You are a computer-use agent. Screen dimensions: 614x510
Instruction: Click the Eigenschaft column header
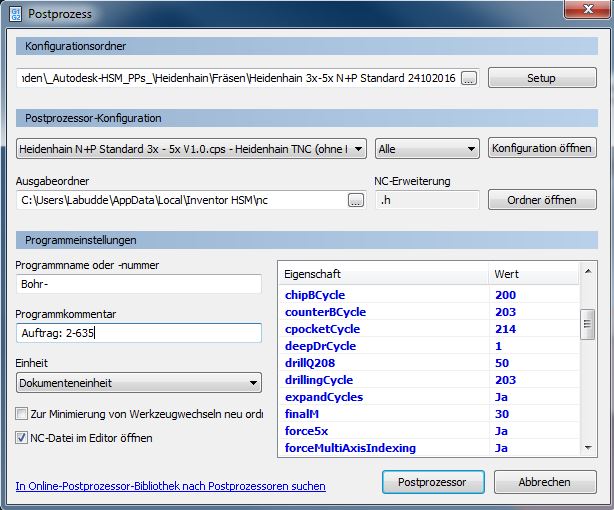tap(383, 274)
